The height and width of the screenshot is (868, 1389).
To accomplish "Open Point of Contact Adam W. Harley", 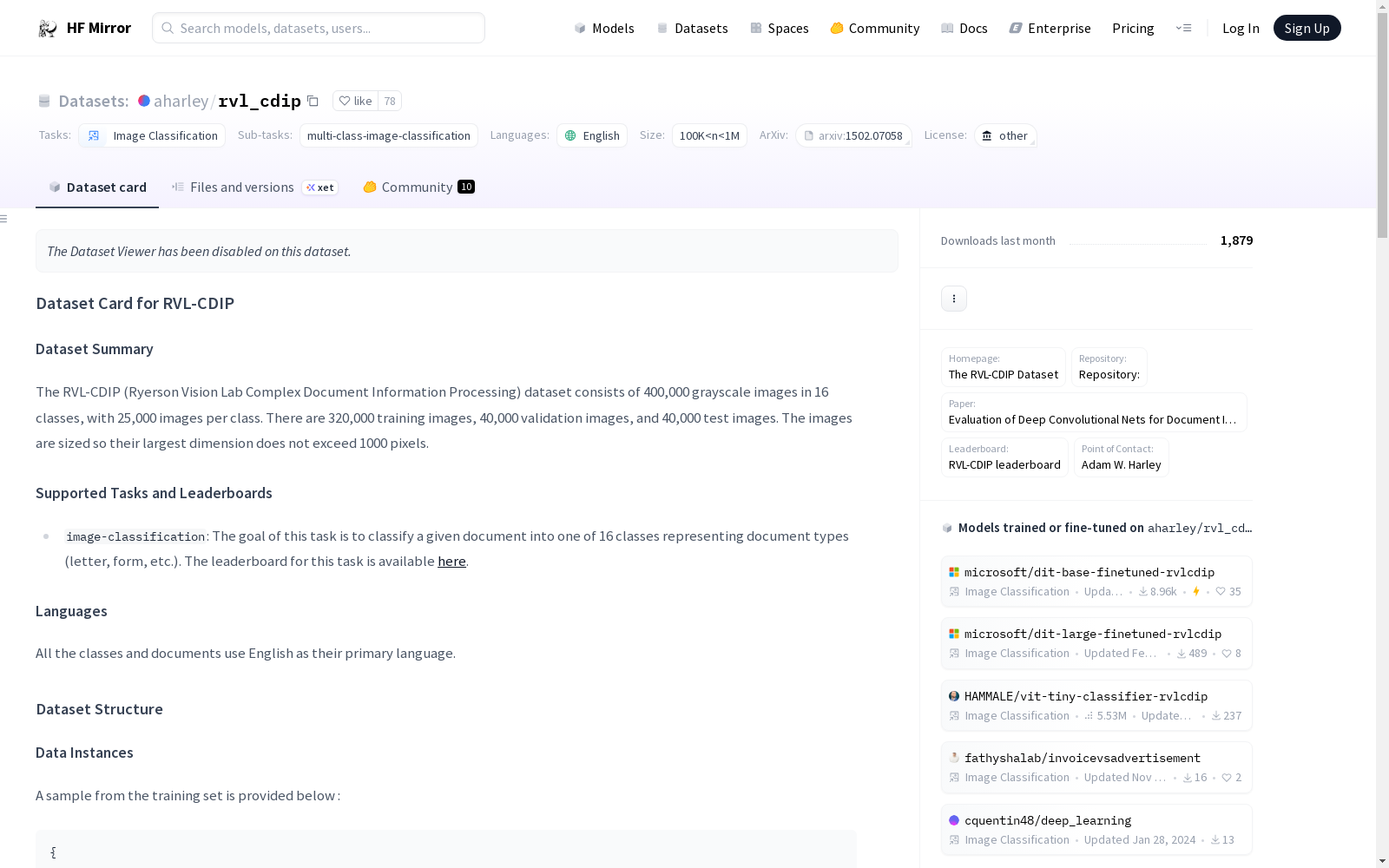I will [x=1122, y=457].
